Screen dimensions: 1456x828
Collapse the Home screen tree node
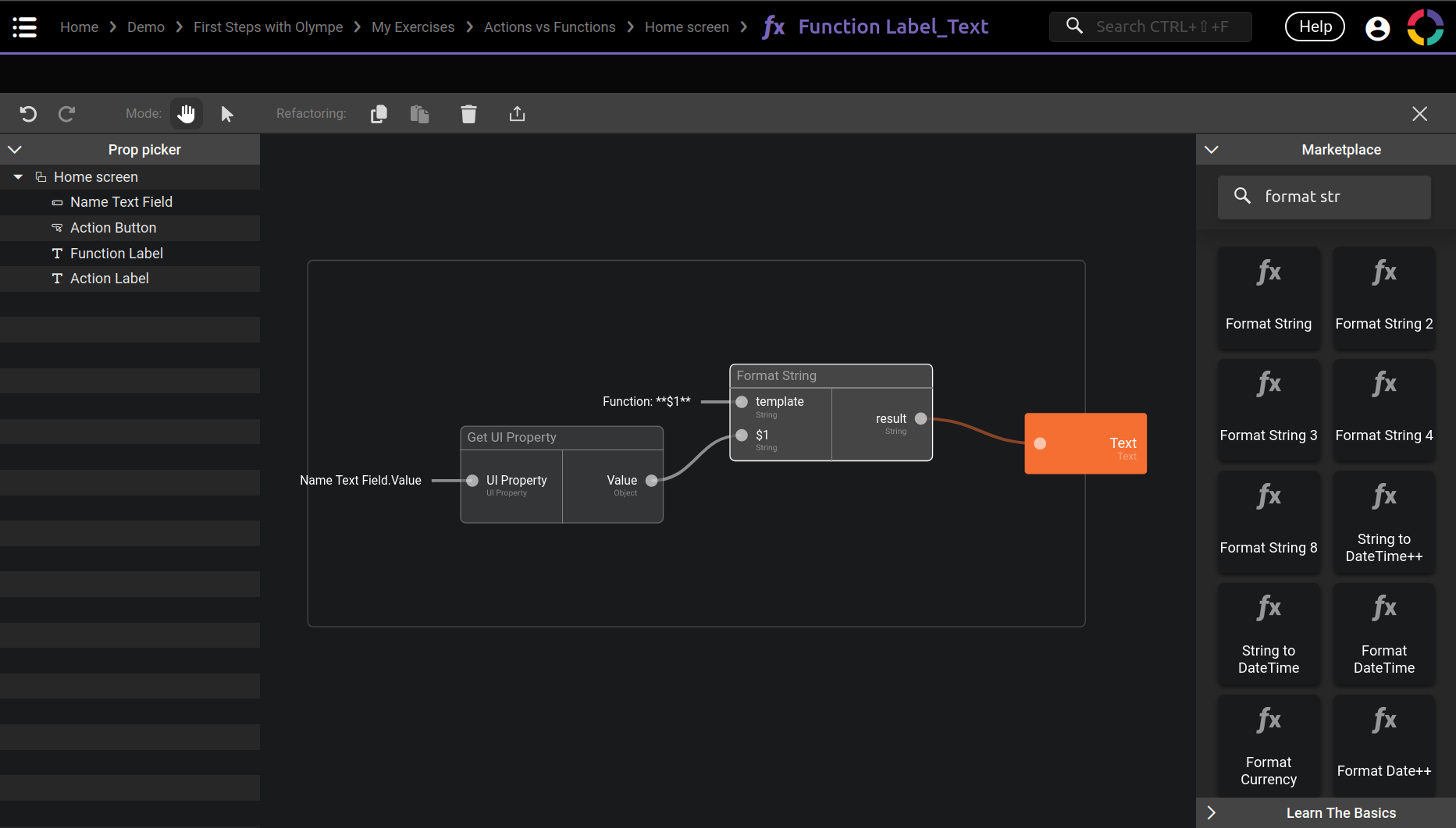[18, 177]
